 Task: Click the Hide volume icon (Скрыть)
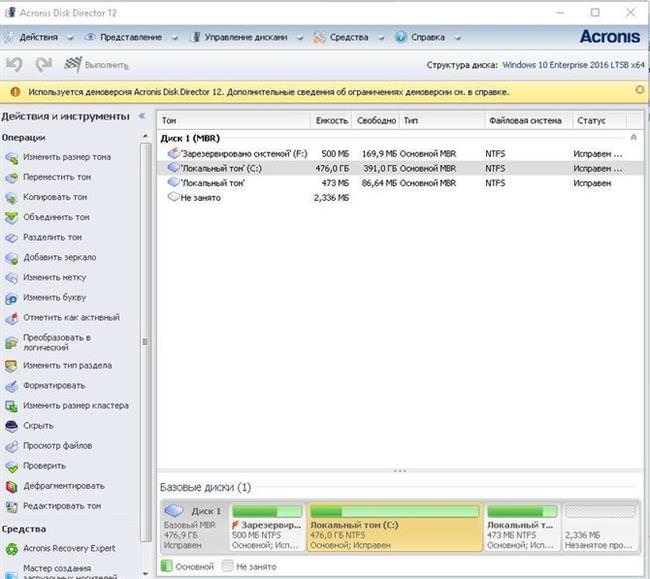click(12, 426)
